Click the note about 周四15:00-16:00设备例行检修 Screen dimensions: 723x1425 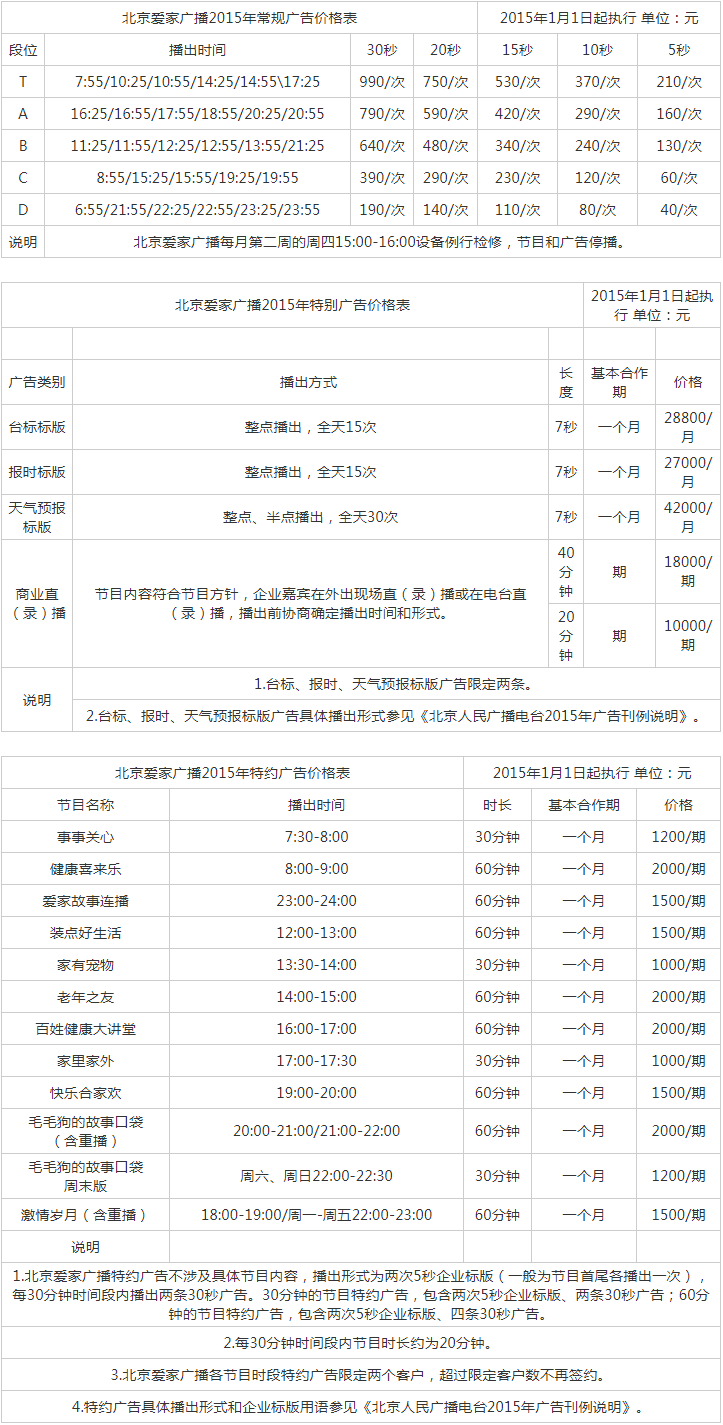click(383, 242)
